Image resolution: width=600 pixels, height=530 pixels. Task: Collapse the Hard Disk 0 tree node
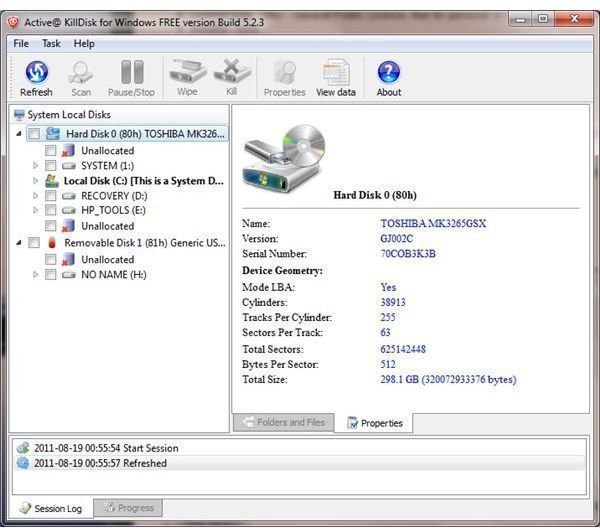click(x=19, y=134)
